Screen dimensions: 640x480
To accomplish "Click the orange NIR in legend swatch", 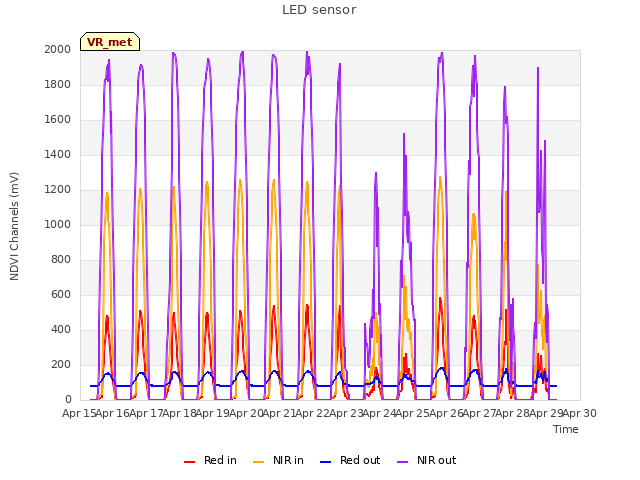I will click(258, 462).
